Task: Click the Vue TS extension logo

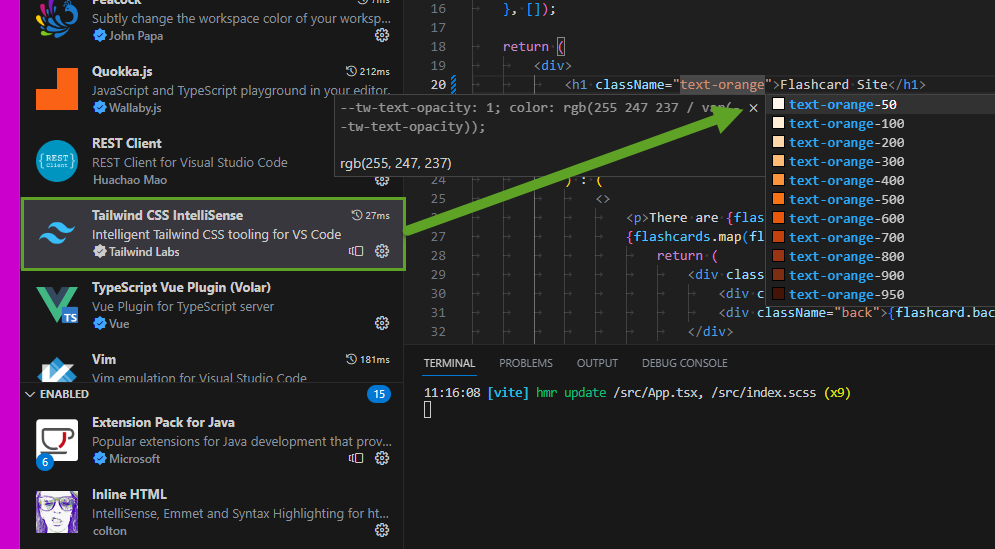Action: 57,305
